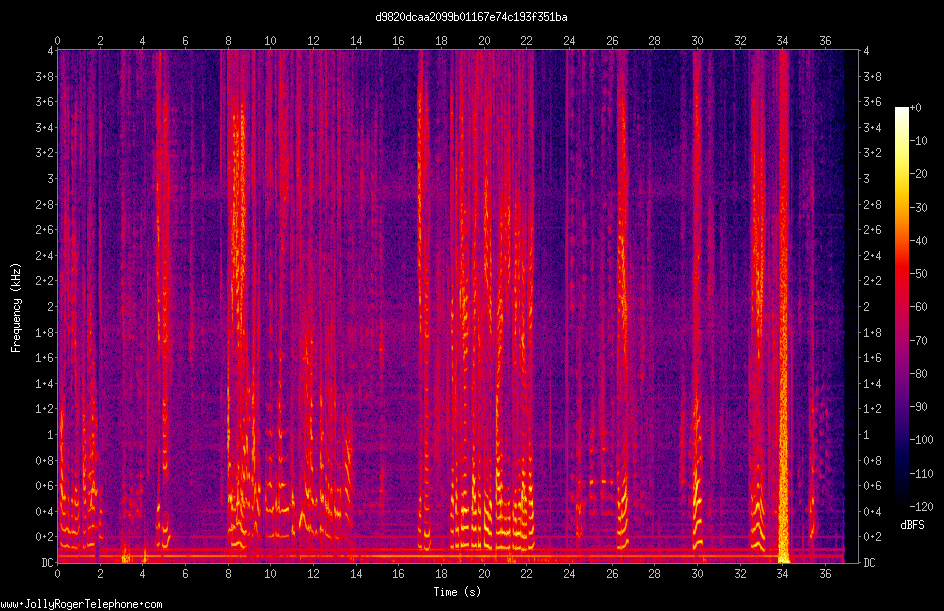Click the -10 colour scale value

tap(918, 141)
